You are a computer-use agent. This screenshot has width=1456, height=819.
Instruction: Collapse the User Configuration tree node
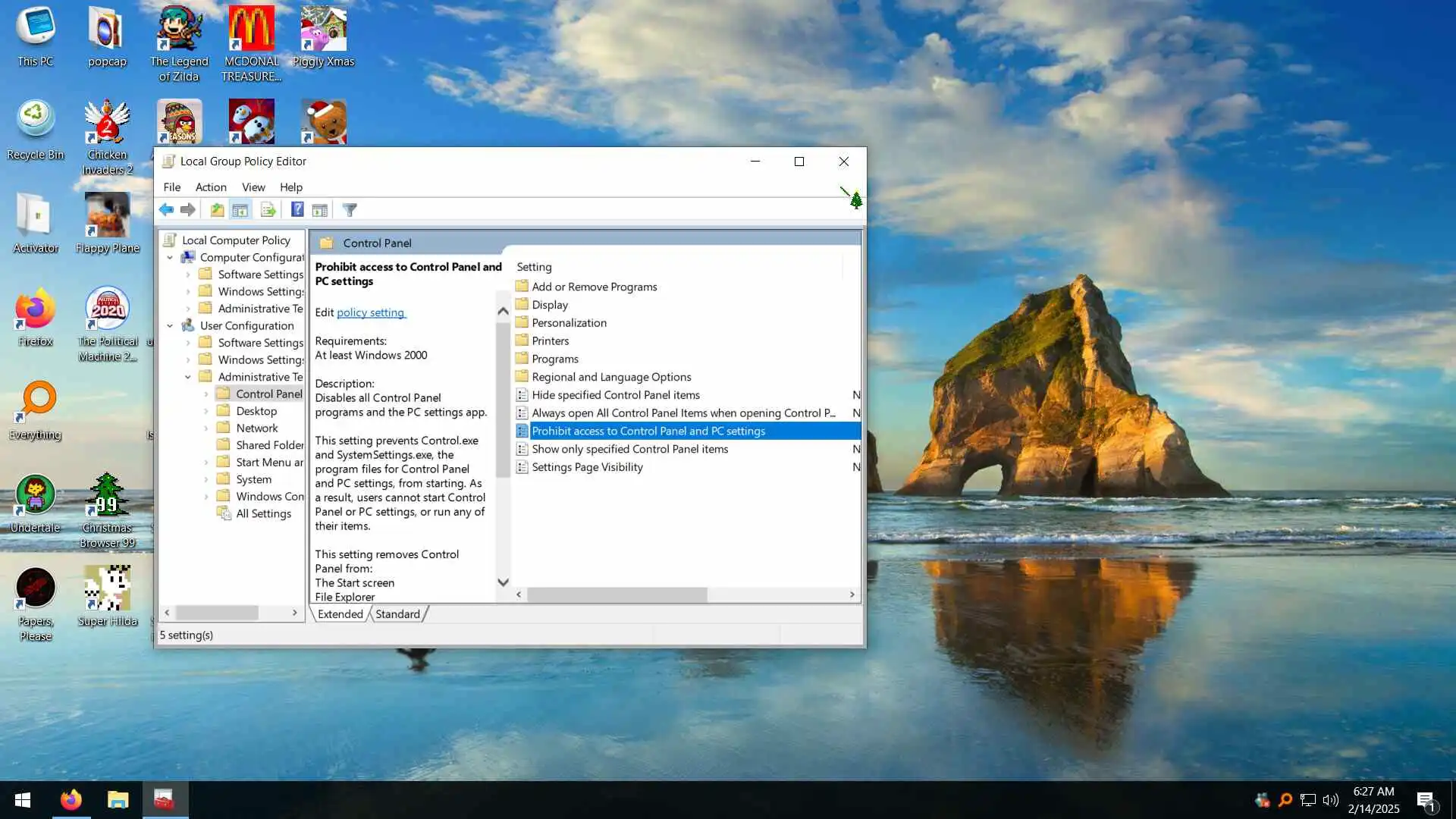(x=170, y=326)
